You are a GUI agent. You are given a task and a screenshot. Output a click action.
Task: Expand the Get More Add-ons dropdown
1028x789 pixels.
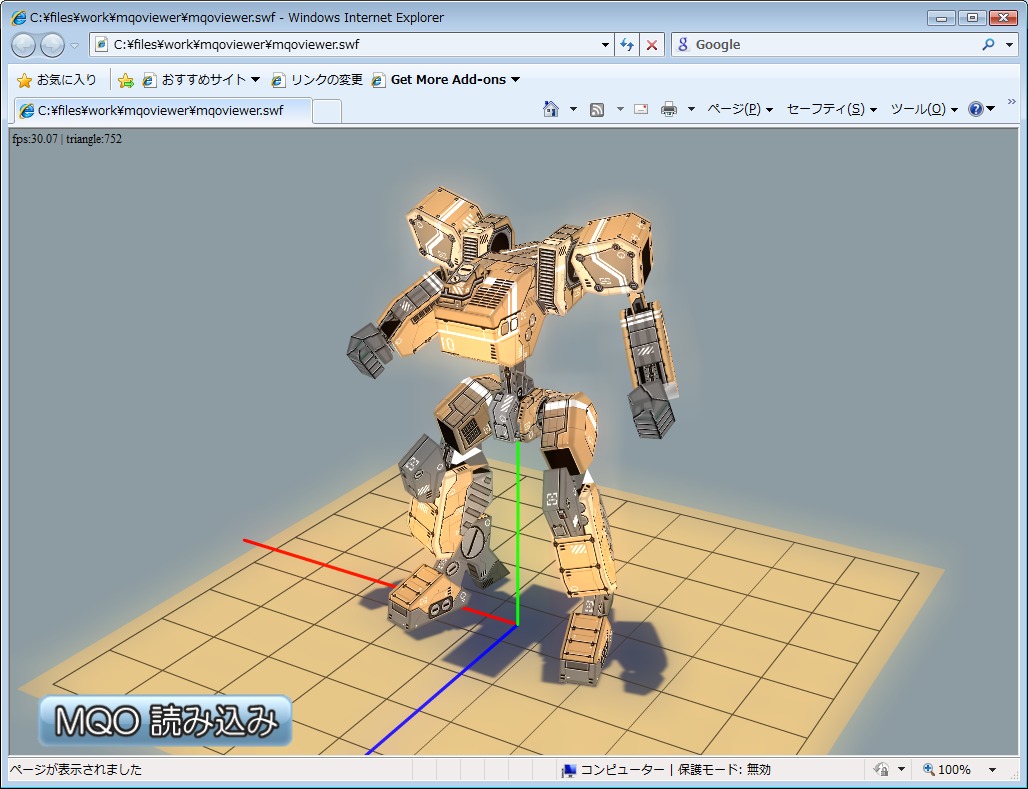(x=515, y=80)
